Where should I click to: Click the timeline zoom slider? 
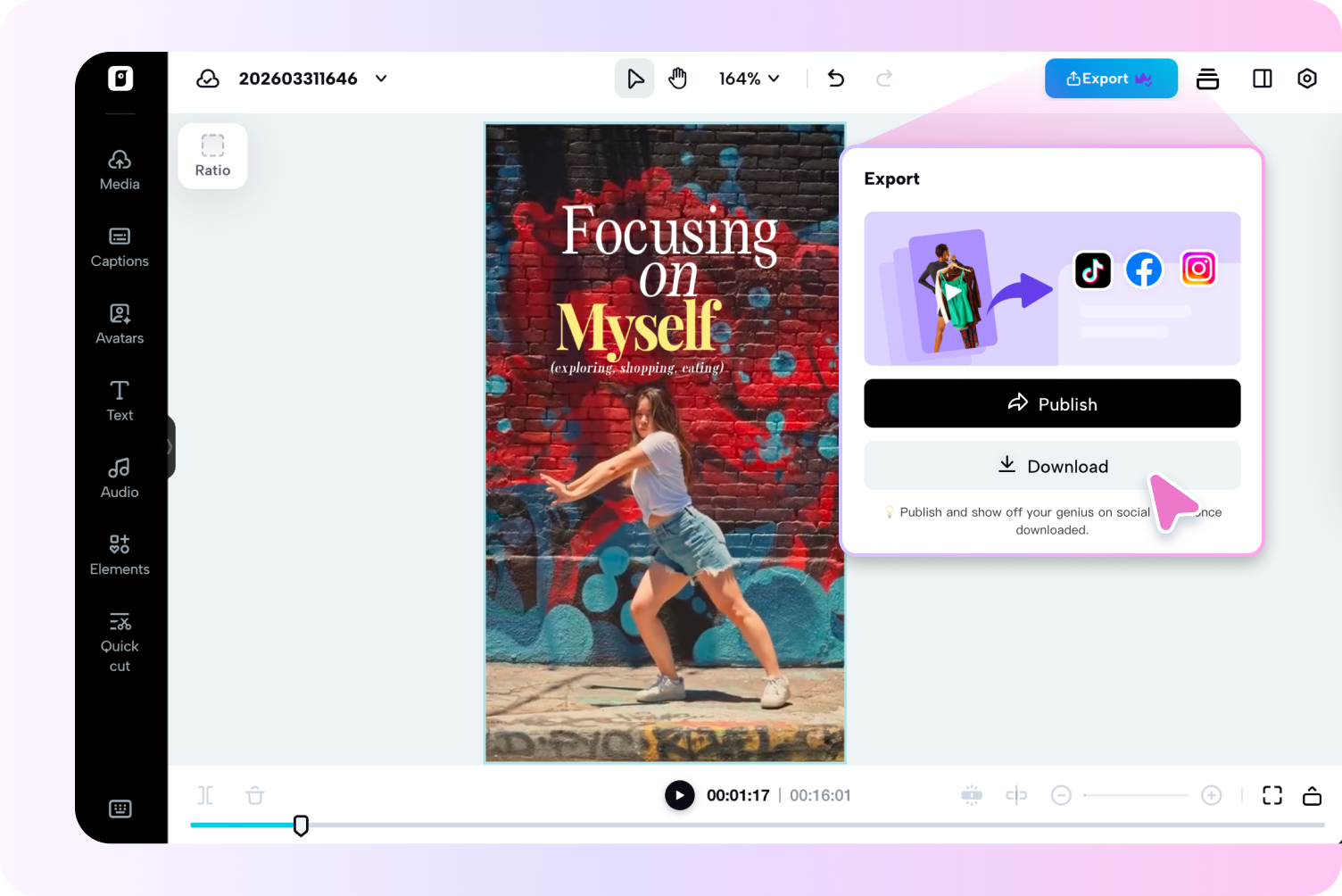[x=1136, y=795]
